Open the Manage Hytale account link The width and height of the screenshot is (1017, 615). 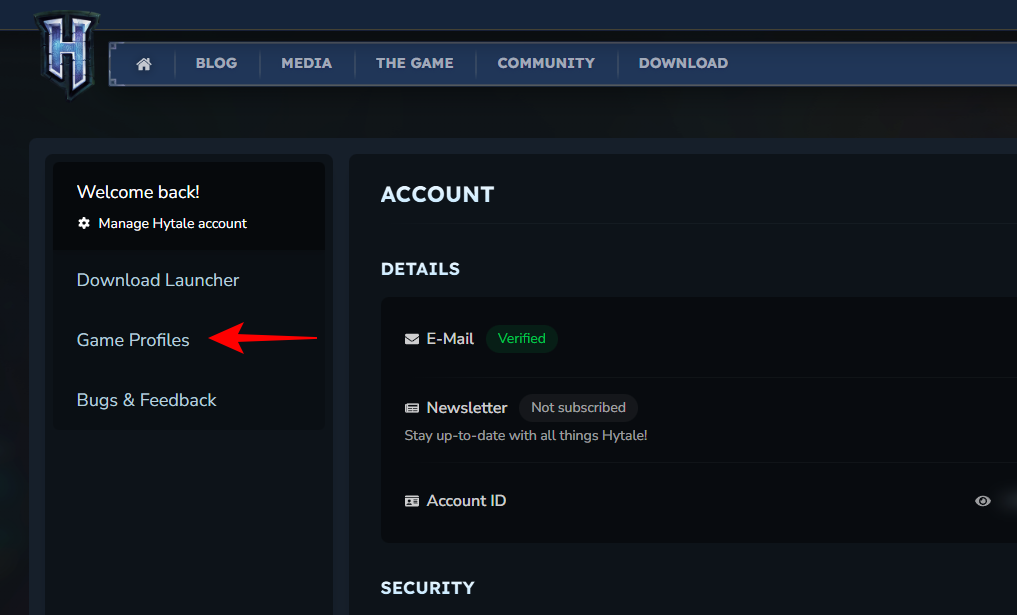tap(172, 223)
